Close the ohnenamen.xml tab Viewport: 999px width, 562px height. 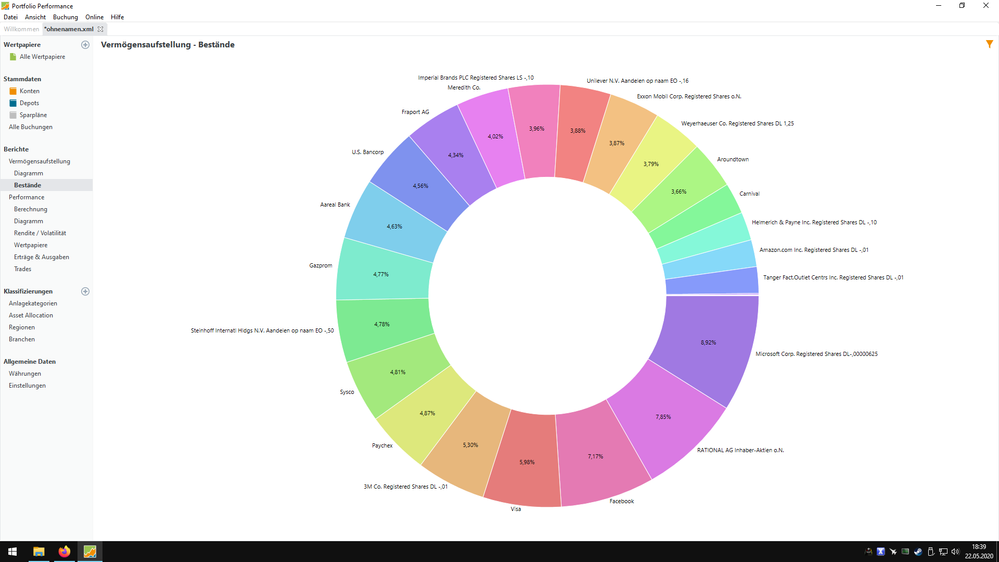pos(101,29)
